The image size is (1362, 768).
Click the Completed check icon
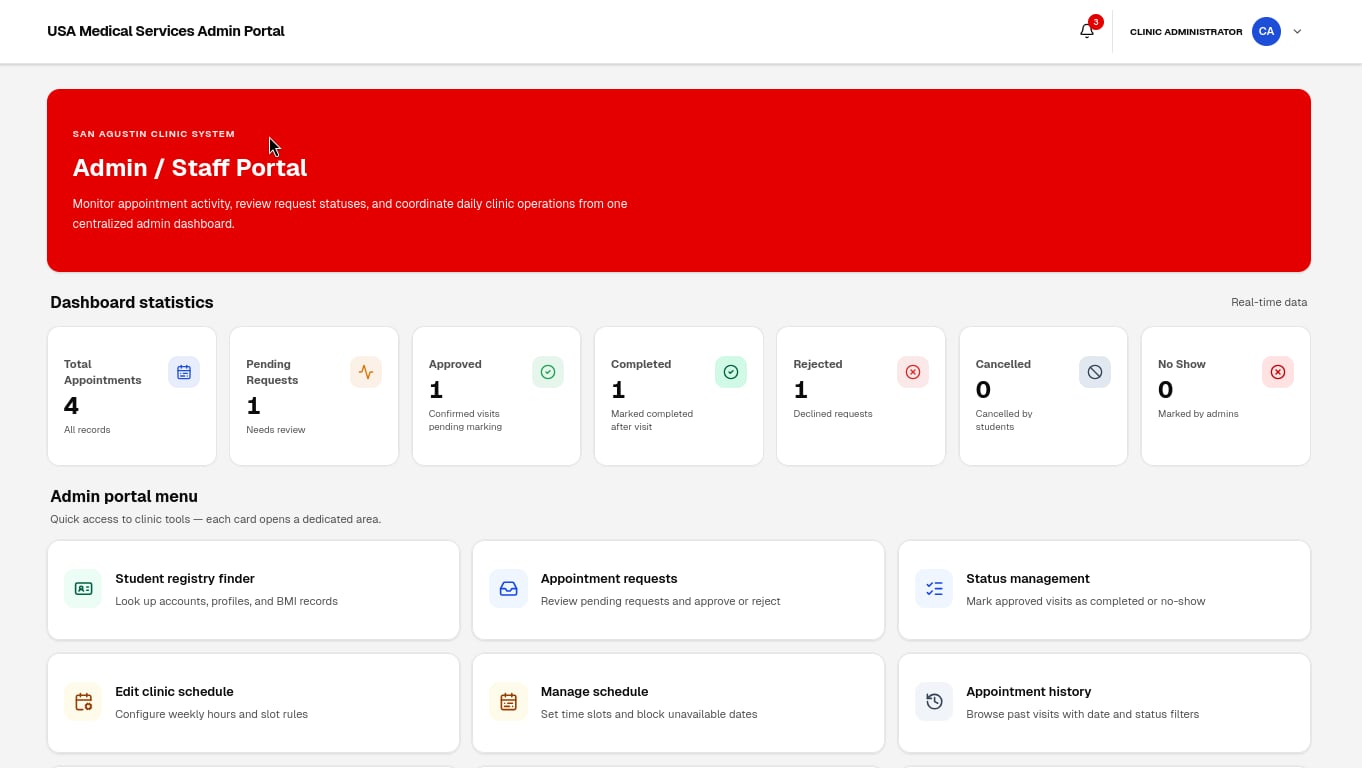point(731,372)
